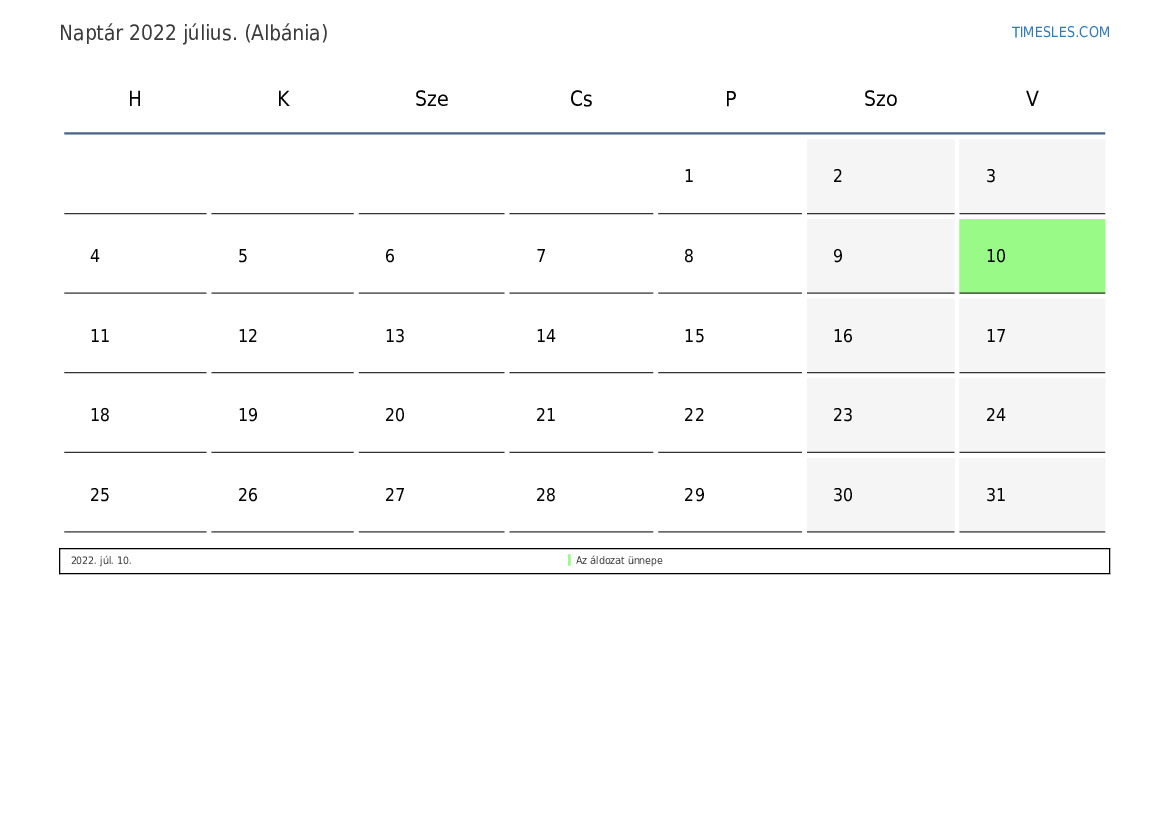Click the green holiday marker in legend

(569, 561)
